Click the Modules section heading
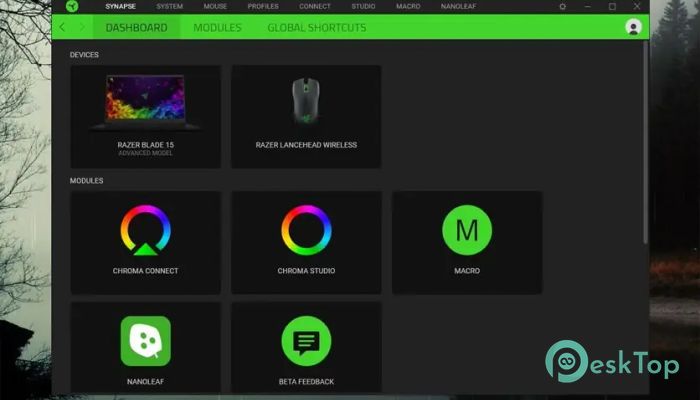The width and height of the screenshot is (700, 400). point(87,180)
